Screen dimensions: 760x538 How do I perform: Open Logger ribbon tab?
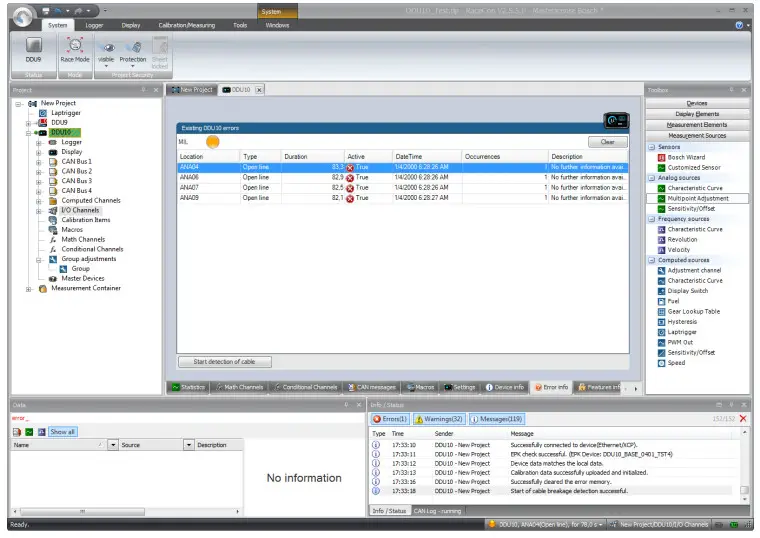click(94, 25)
